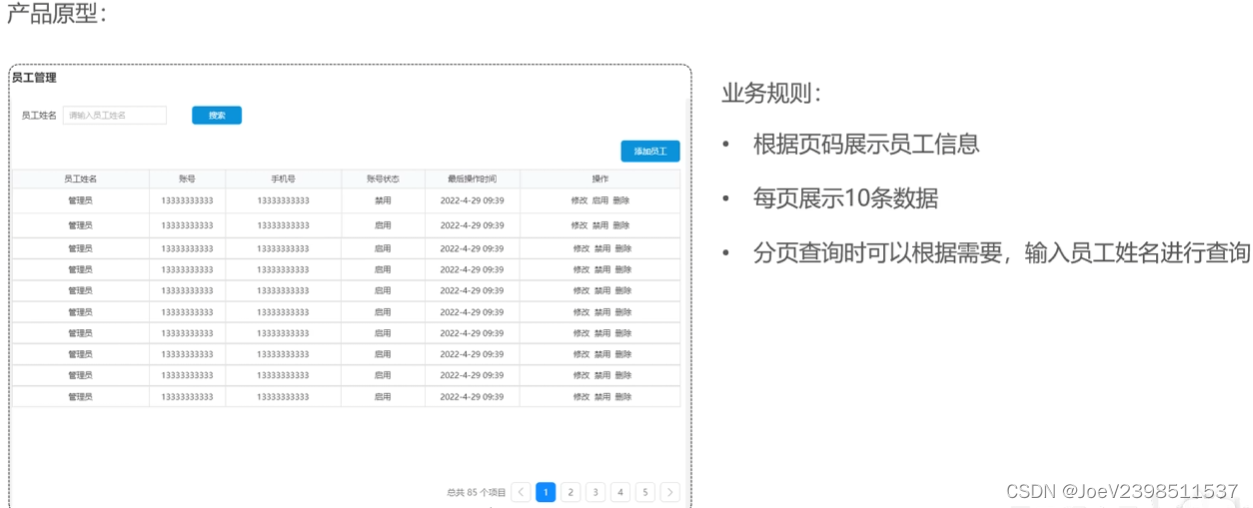Click the 业务规则 heading
Viewport: 1253px width, 508px height.
(x=773, y=94)
